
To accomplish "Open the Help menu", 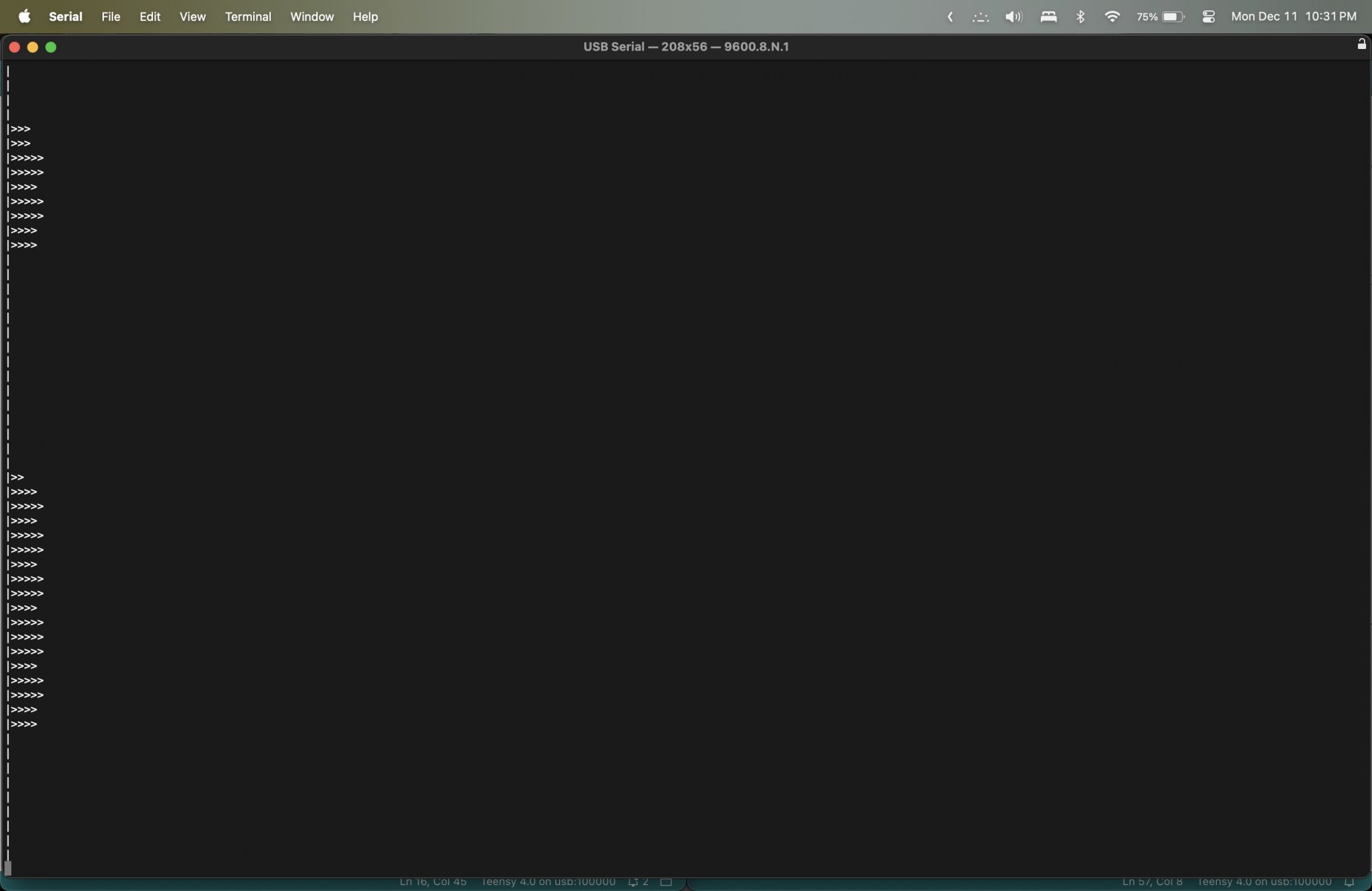I will coord(365,16).
